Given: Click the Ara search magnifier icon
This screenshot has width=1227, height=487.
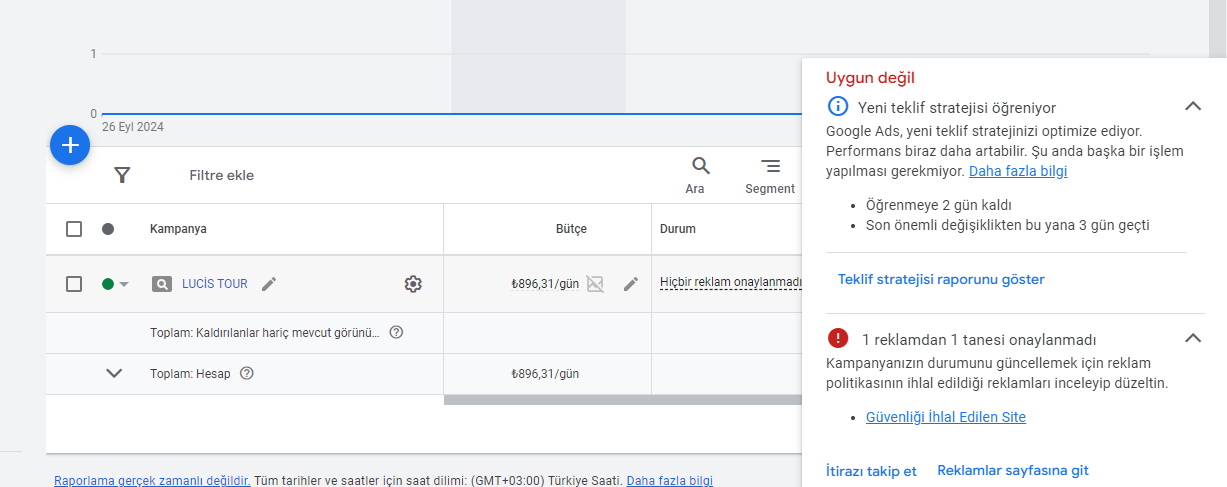Looking at the screenshot, I should 701,166.
